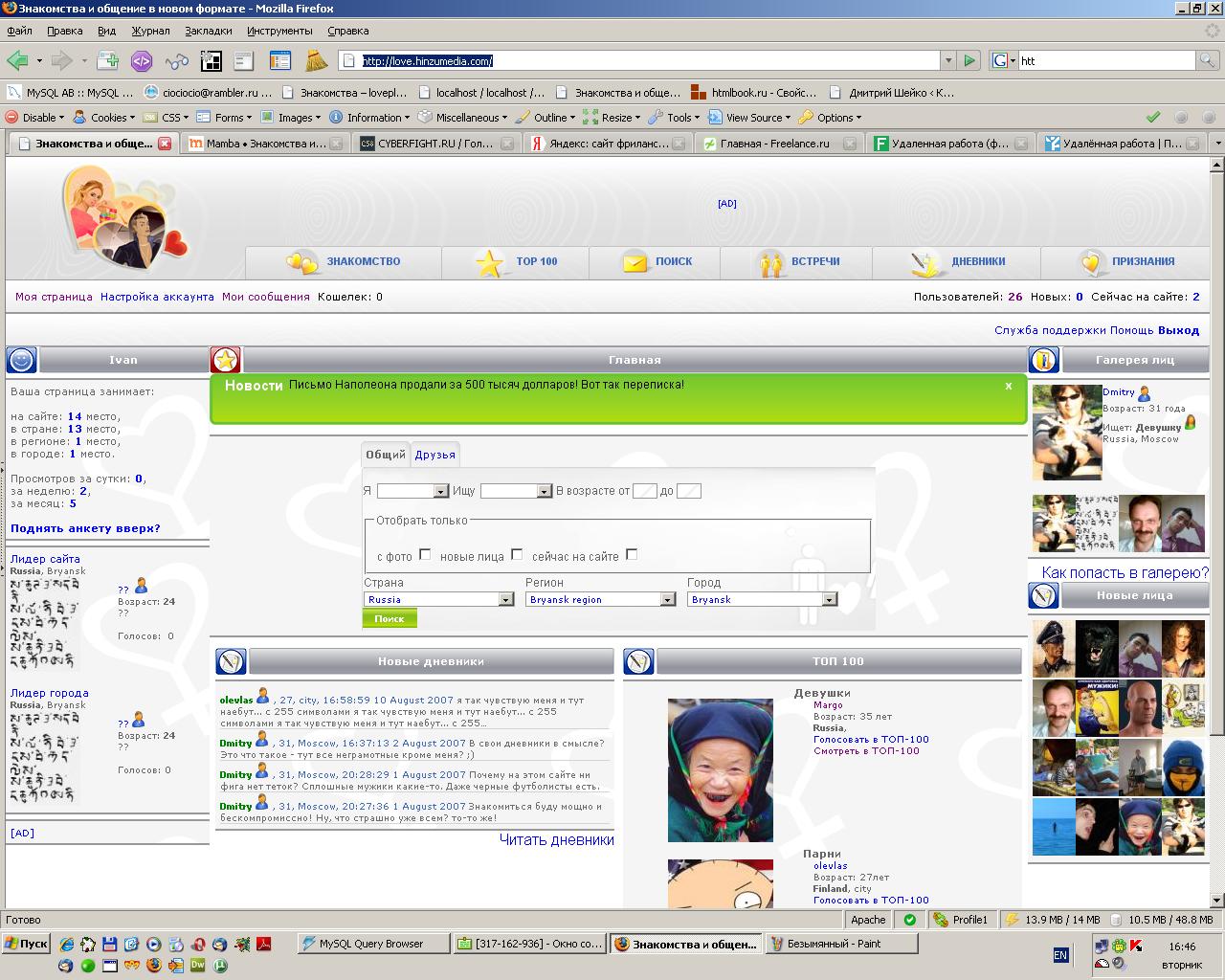
Task: Click the broom toolbar icon
Action: (x=316, y=61)
